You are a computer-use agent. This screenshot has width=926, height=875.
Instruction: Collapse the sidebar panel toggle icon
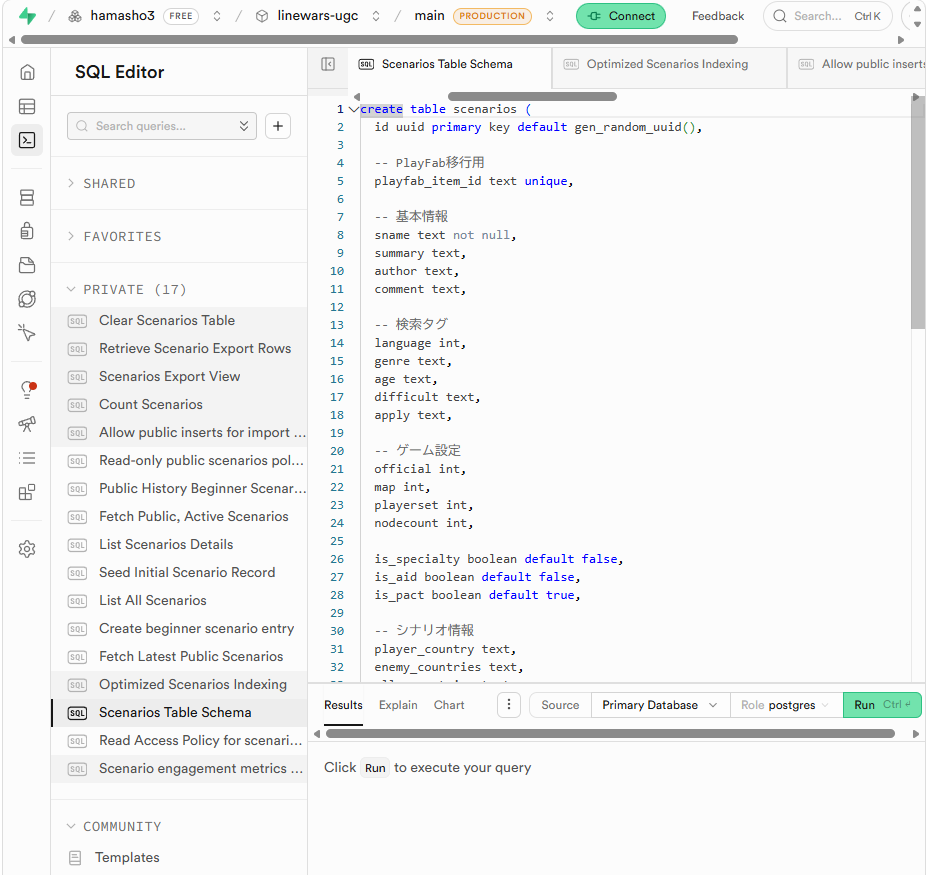(x=328, y=64)
